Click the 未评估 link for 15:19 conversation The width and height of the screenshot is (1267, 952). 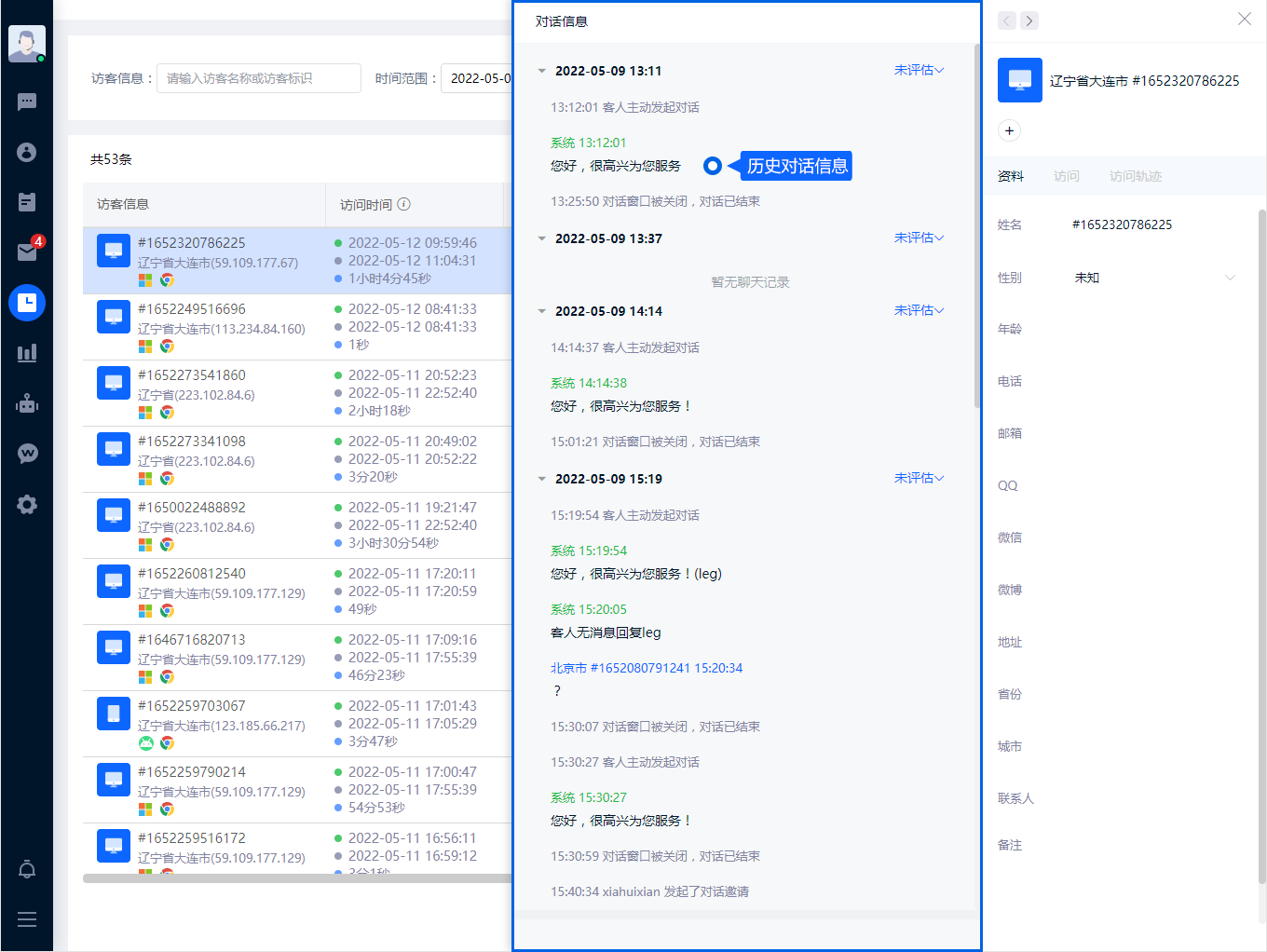point(919,478)
